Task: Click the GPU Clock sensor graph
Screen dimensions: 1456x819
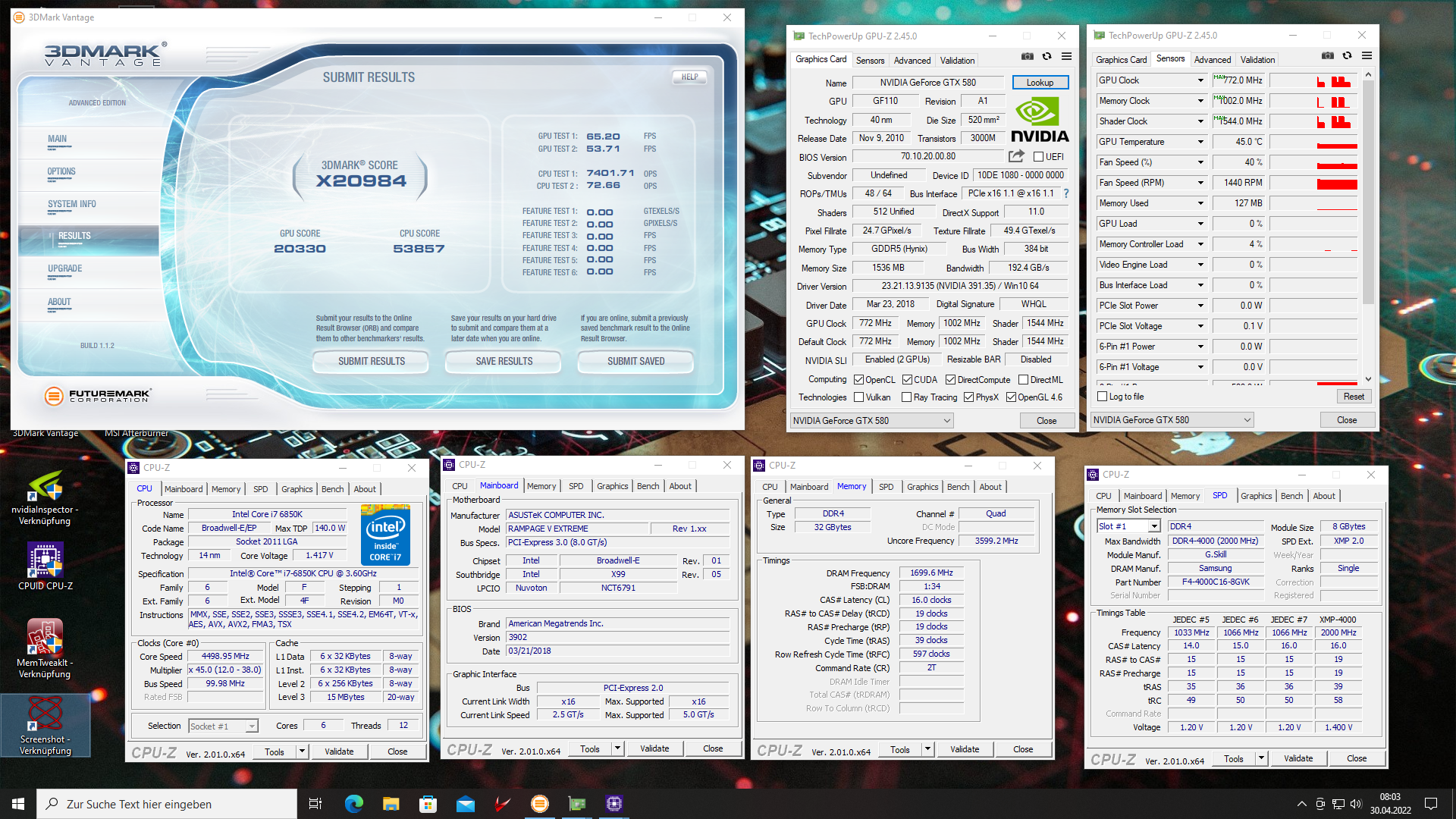Action: (1314, 80)
